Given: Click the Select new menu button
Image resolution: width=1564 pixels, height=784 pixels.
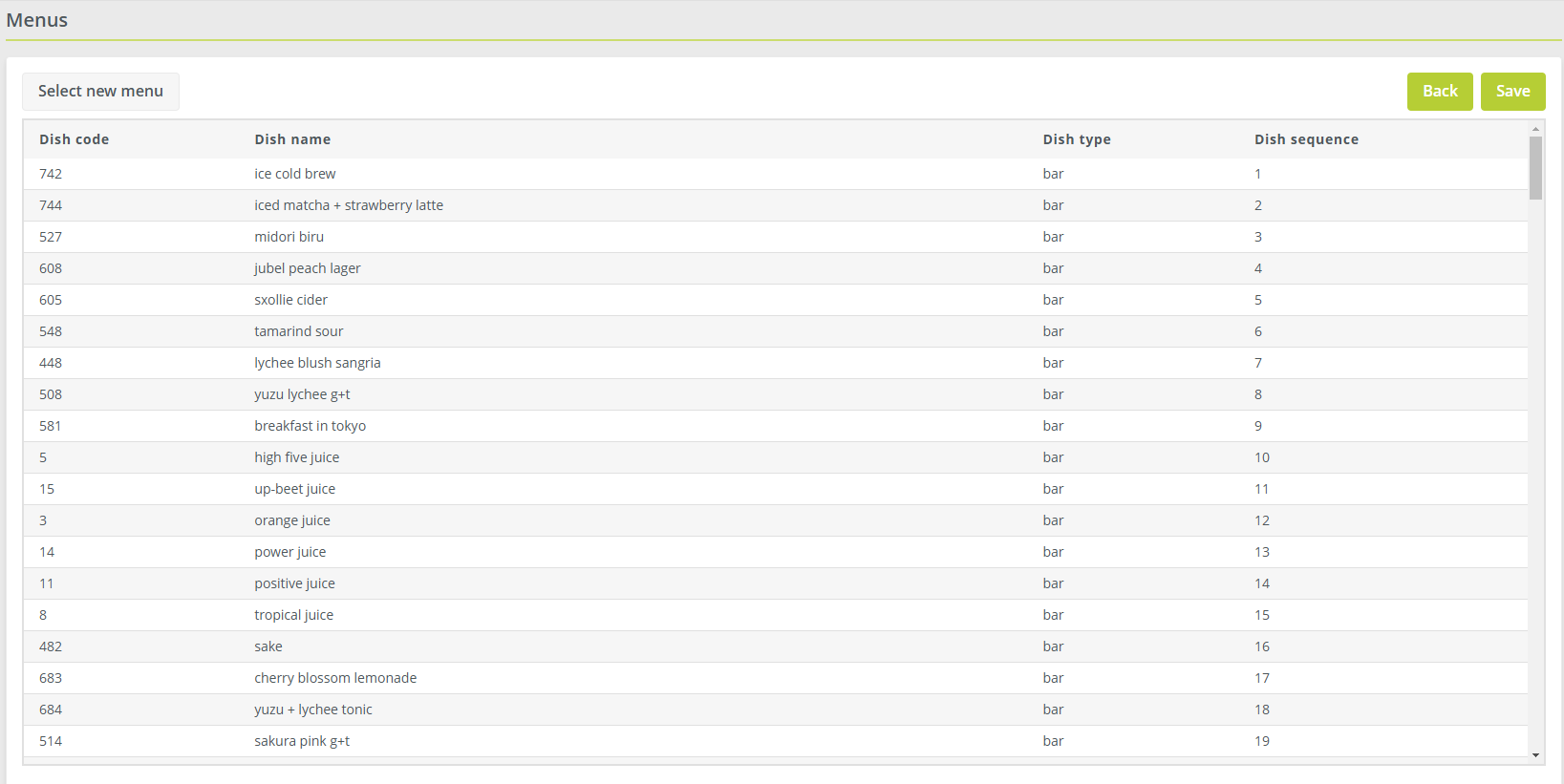Looking at the screenshot, I should (x=100, y=92).
